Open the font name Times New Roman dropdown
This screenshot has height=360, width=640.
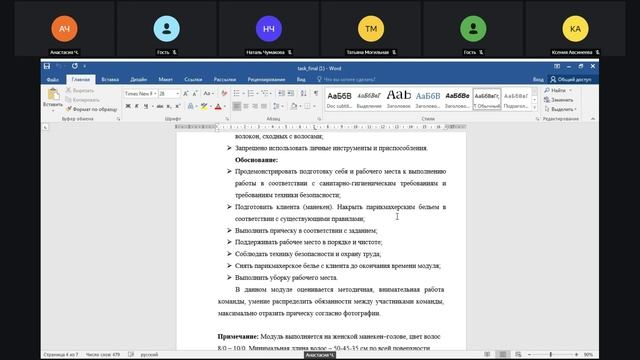(155, 93)
